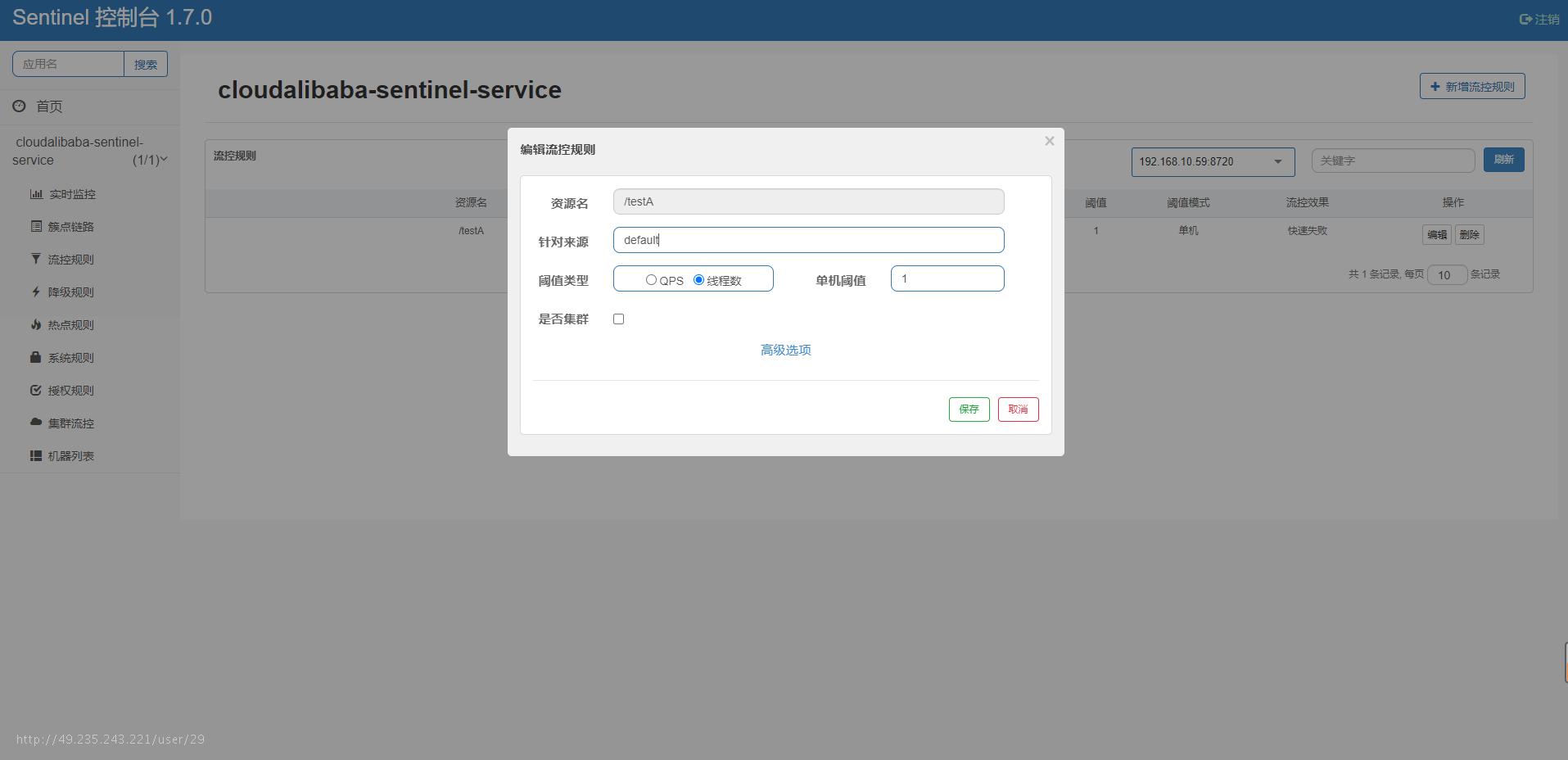Click the plus icon in 新增流控规则 button

(1435, 86)
